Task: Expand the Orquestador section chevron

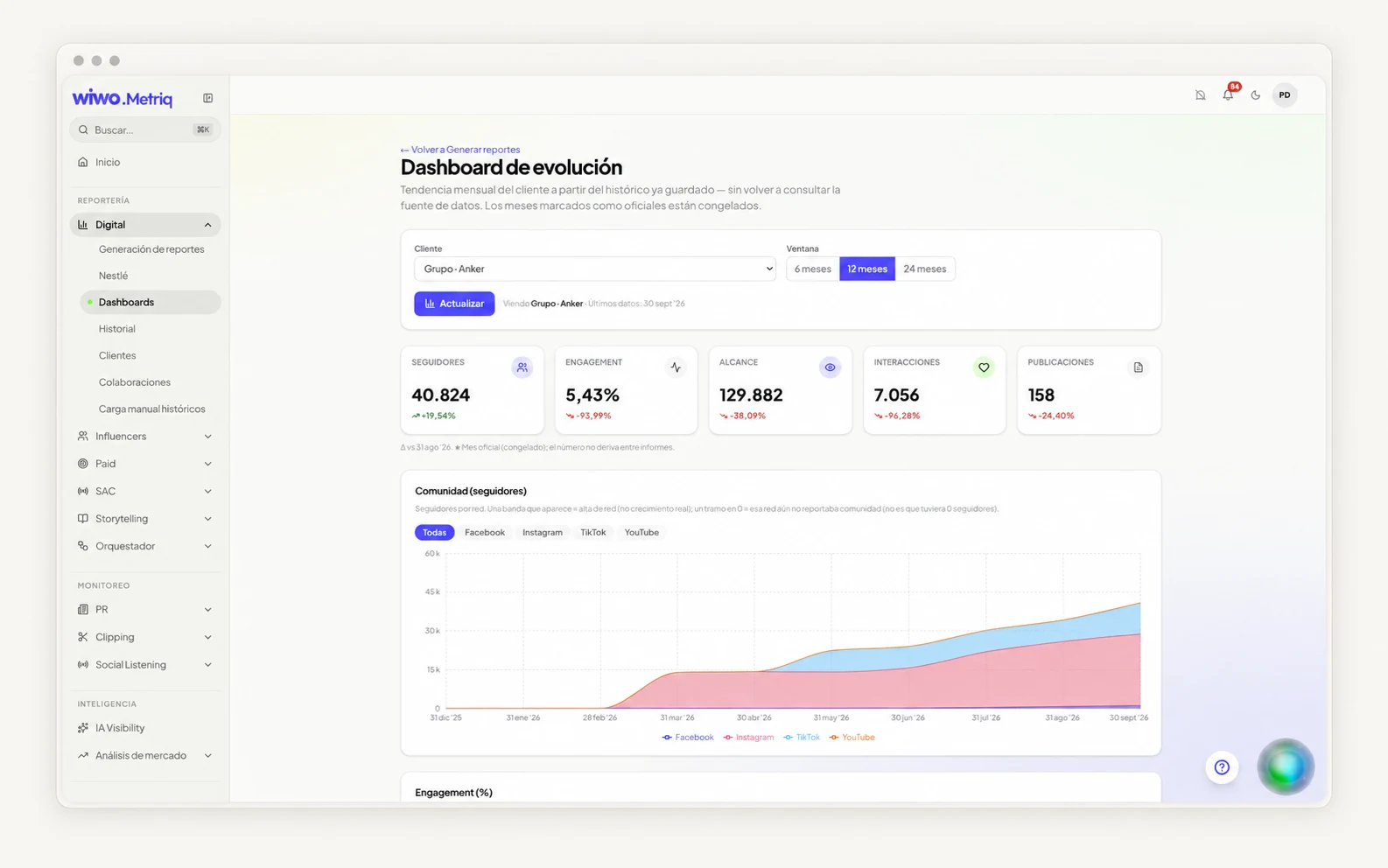Action: pos(207,546)
